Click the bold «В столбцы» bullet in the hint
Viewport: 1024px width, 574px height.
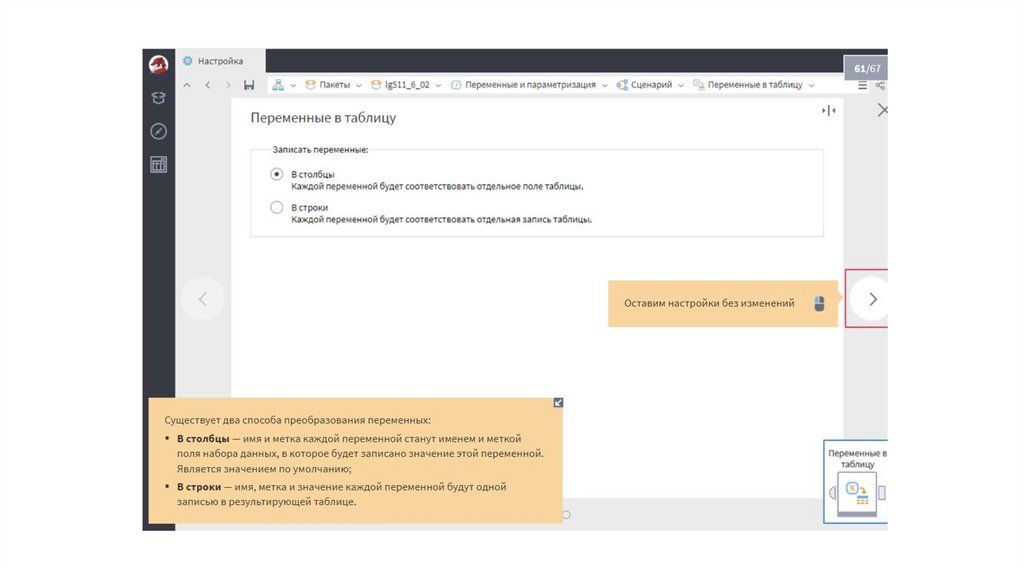tap(203, 439)
